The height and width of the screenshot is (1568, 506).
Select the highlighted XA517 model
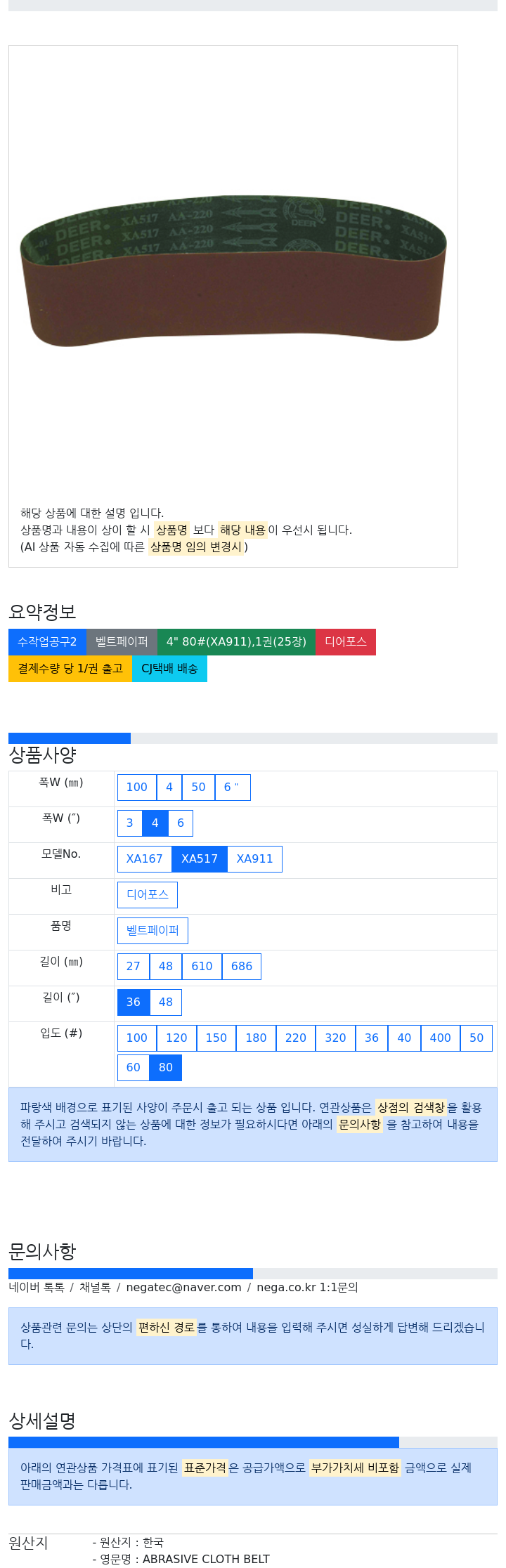[x=200, y=859]
